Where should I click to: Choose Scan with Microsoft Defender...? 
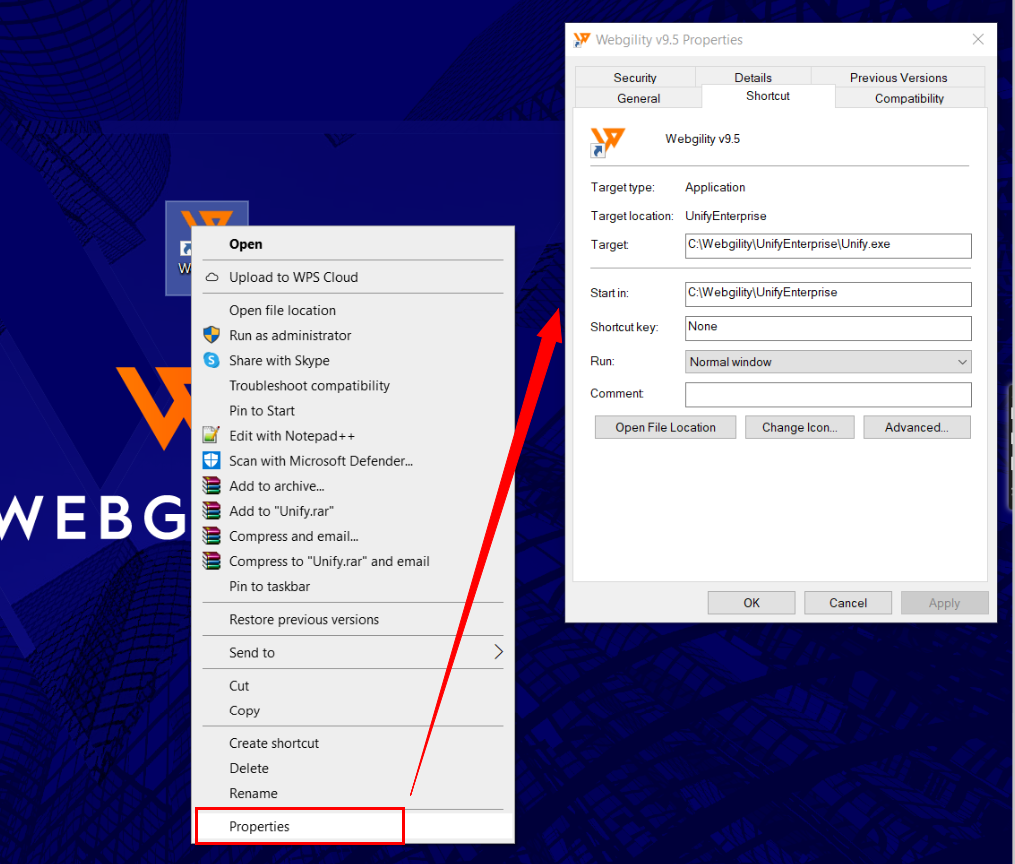pyautogui.click(x=353, y=461)
